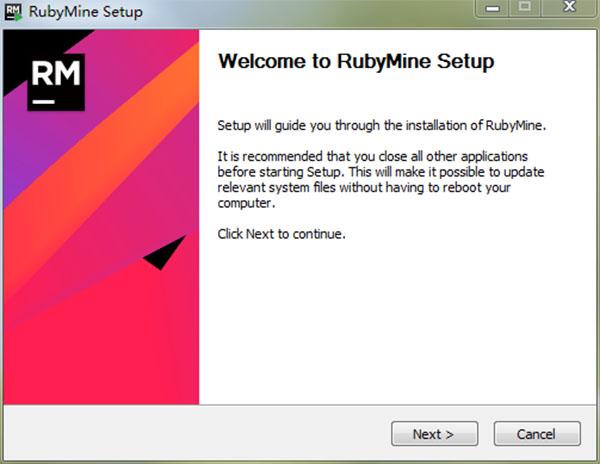Click the RubyMine installer icon in title bar
The width and height of the screenshot is (600, 464).
coord(16,12)
